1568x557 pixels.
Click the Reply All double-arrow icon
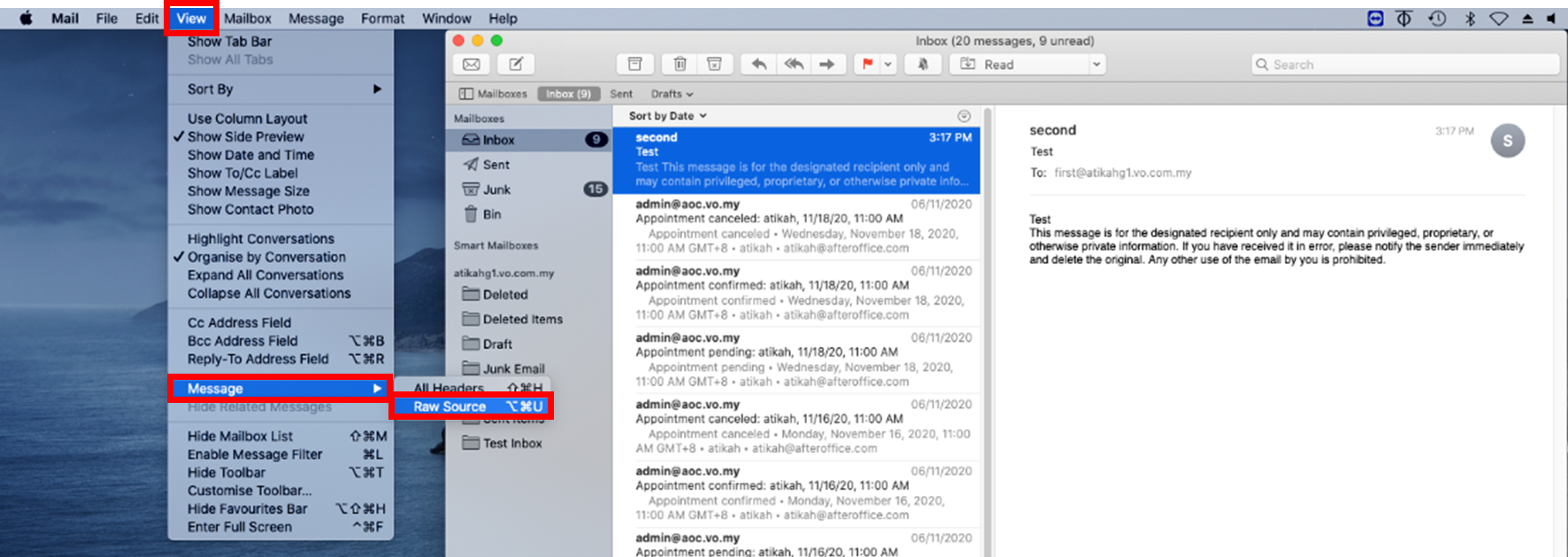[793, 65]
